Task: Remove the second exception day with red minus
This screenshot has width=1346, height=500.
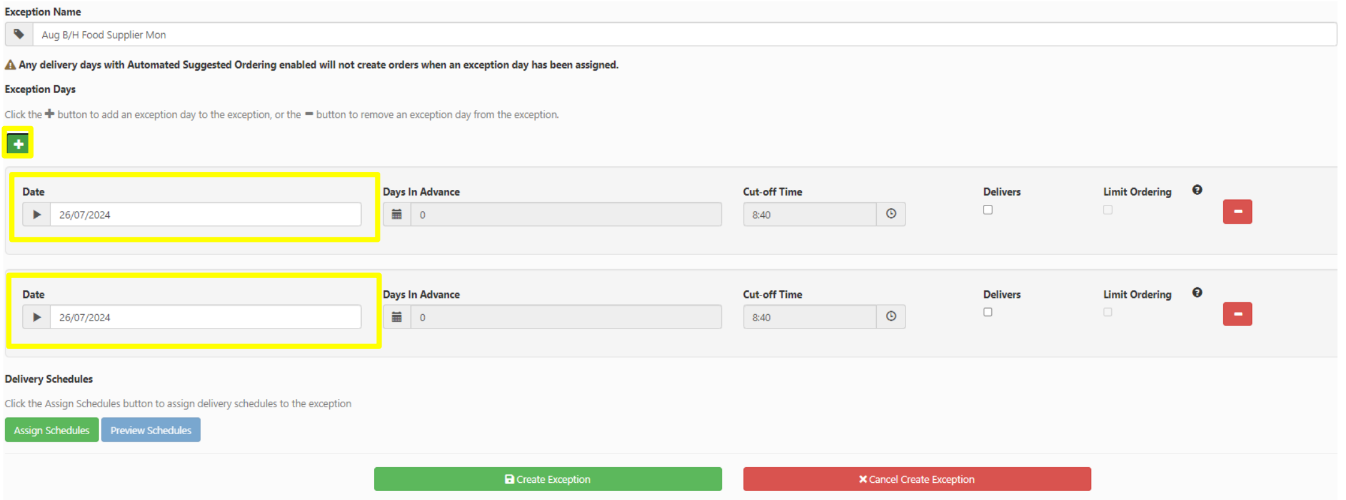Action: pos(1237,314)
